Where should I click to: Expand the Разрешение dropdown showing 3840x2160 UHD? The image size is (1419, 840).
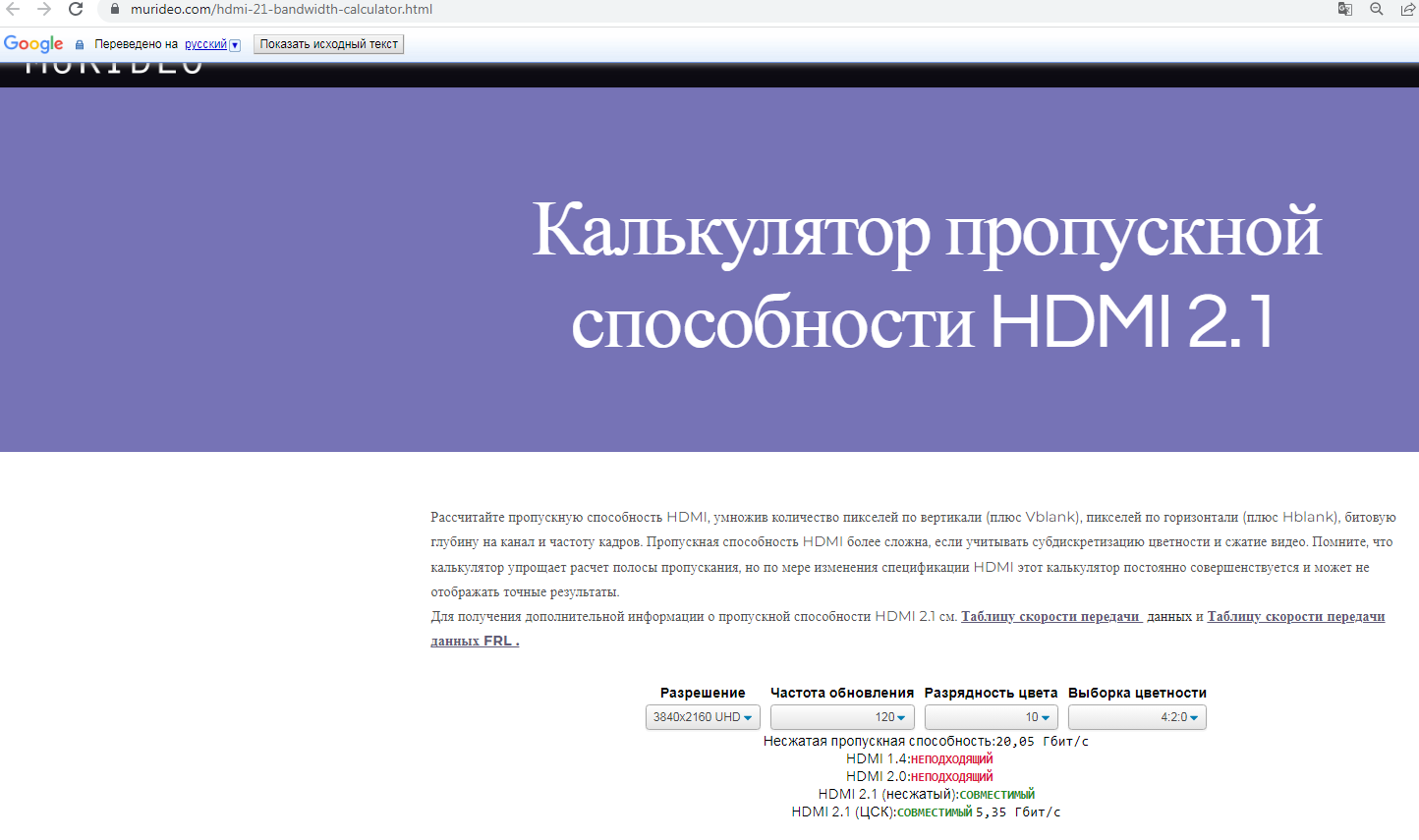(703, 717)
